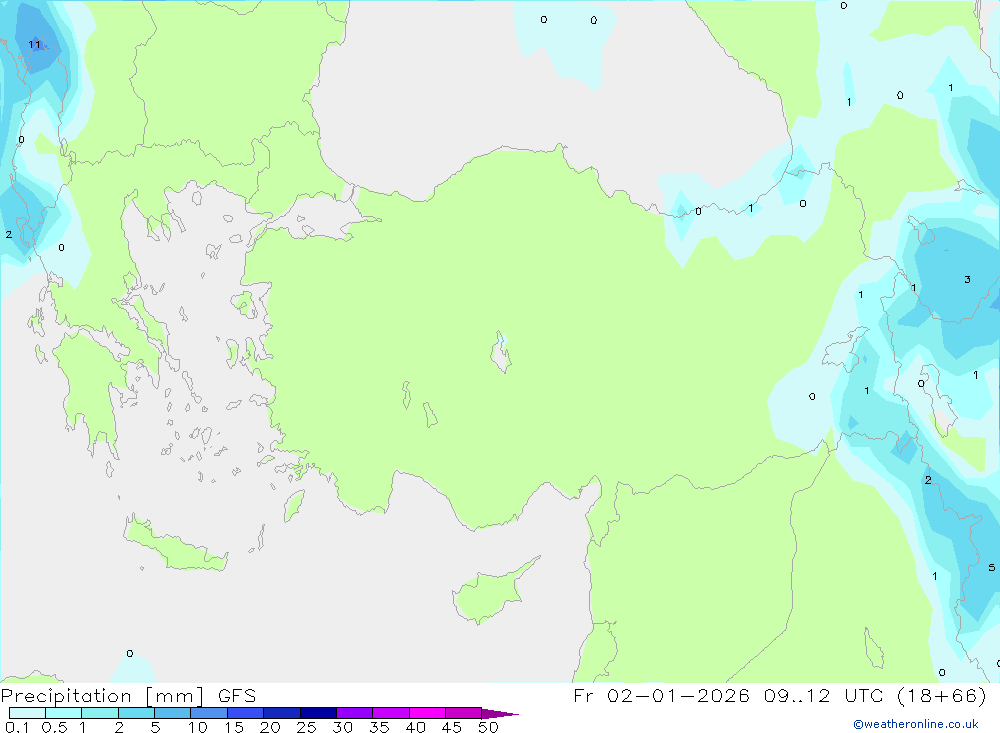Click legend label '0.5'
The image size is (1000, 733).
(x=54, y=727)
